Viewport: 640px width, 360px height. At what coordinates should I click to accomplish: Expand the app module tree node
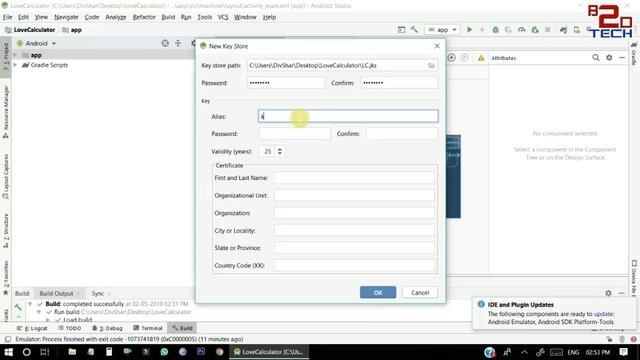(16, 55)
